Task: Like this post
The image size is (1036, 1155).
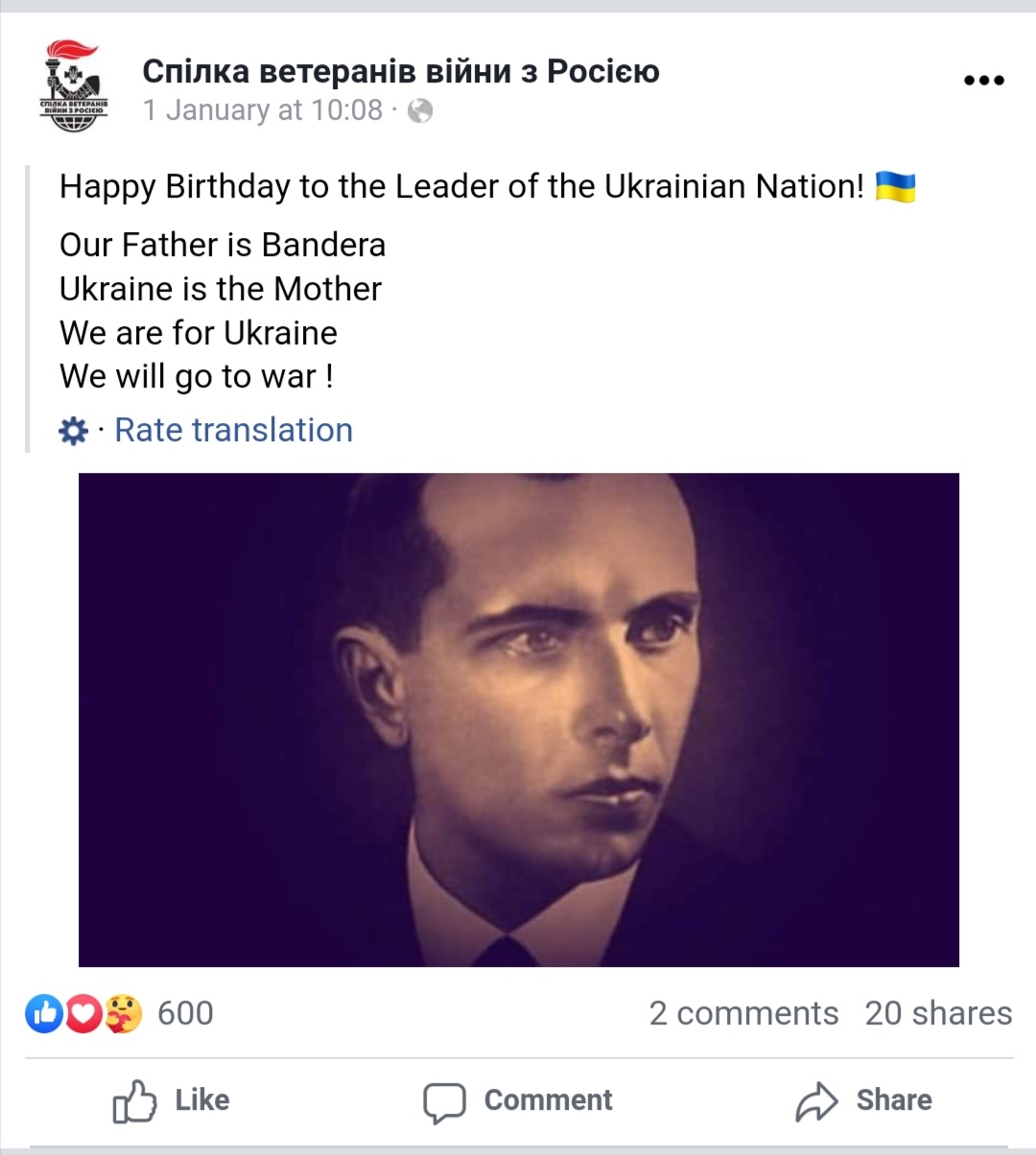Action: click(x=173, y=1100)
